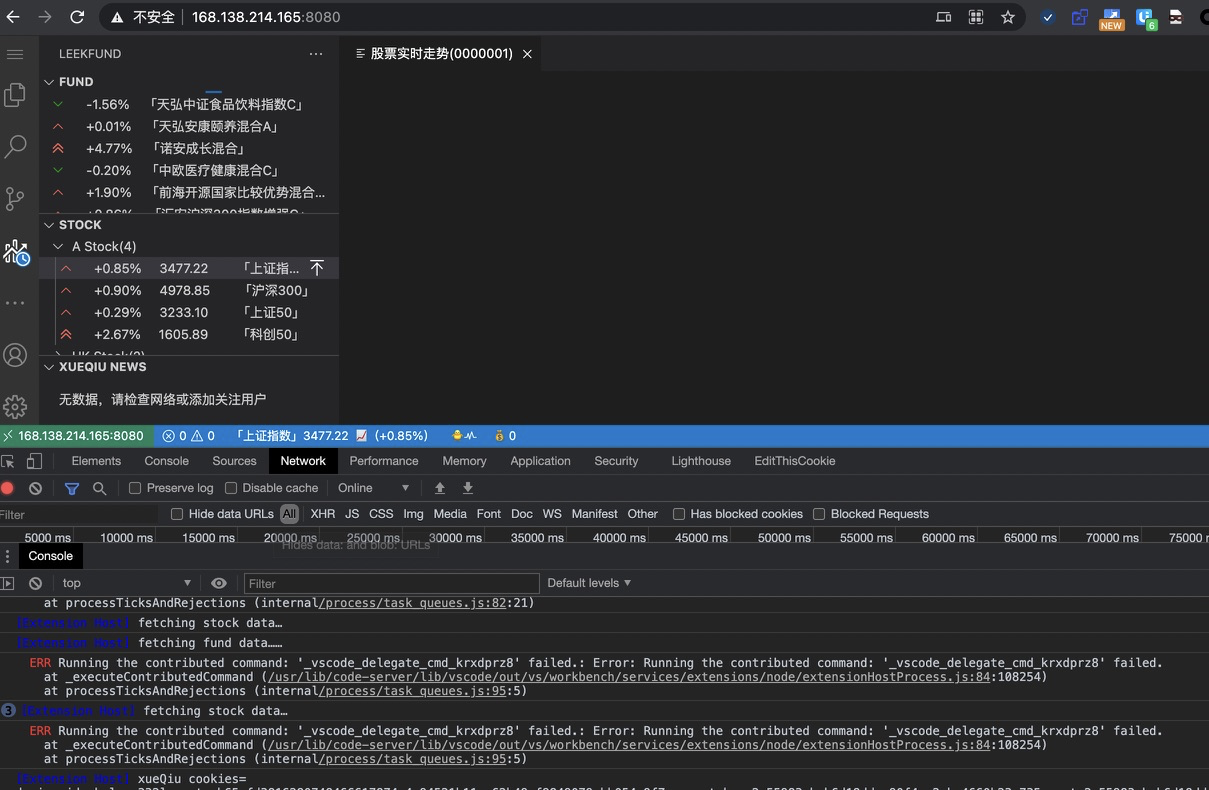
Task: Open the Default levels dropdown
Action: 589,583
